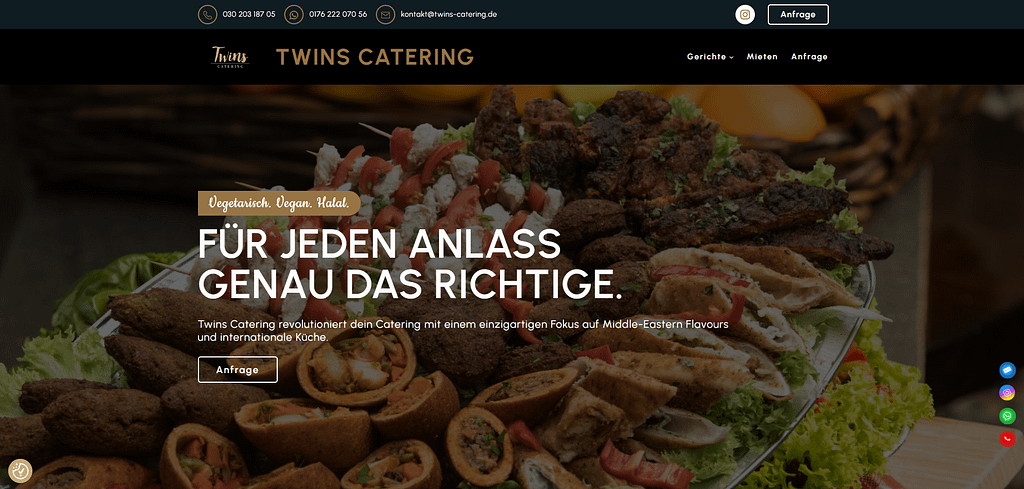Expand the Gerichte dropdown menu

(710, 57)
